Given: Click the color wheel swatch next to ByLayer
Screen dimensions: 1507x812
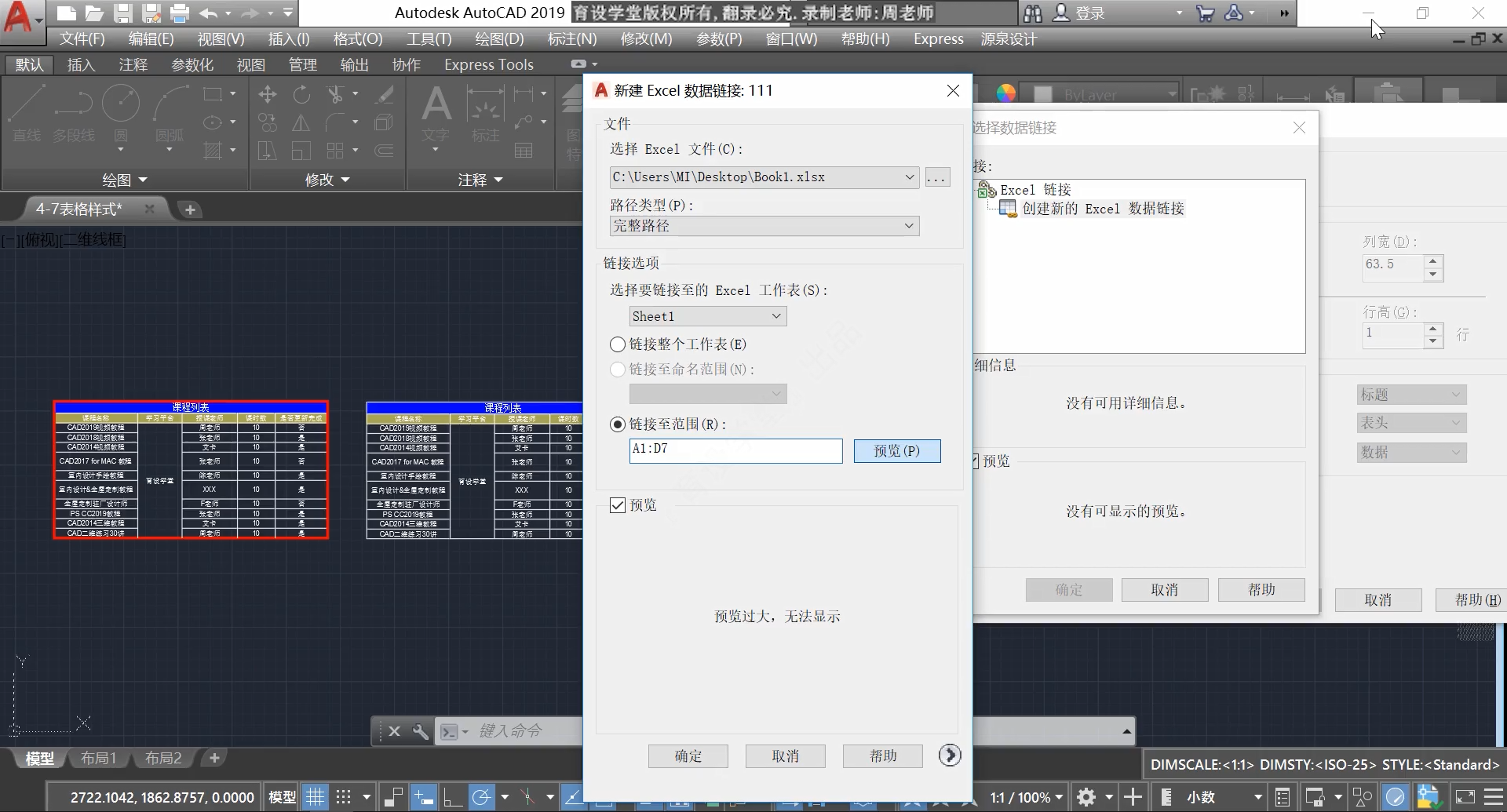Looking at the screenshot, I should pyautogui.click(x=1005, y=94).
